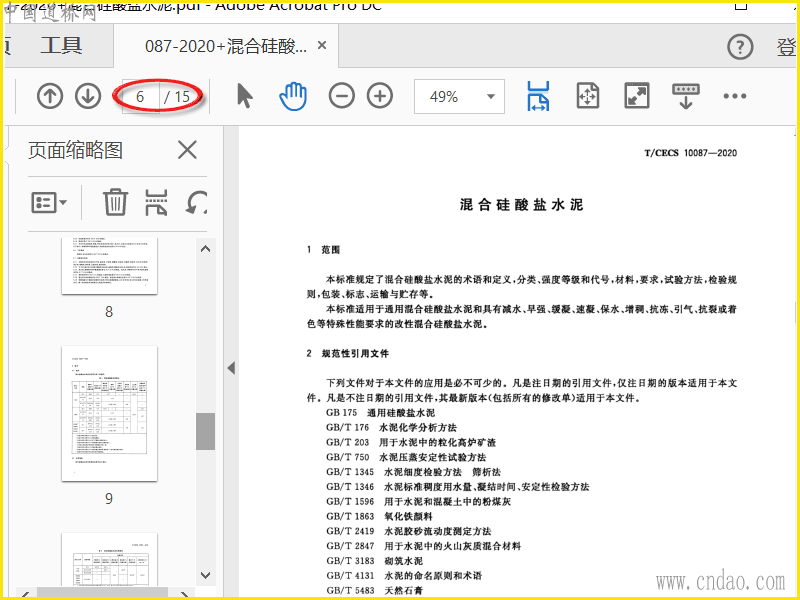Select the arrow selection tool
The height and width of the screenshot is (600, 800).
coord(245,96)
